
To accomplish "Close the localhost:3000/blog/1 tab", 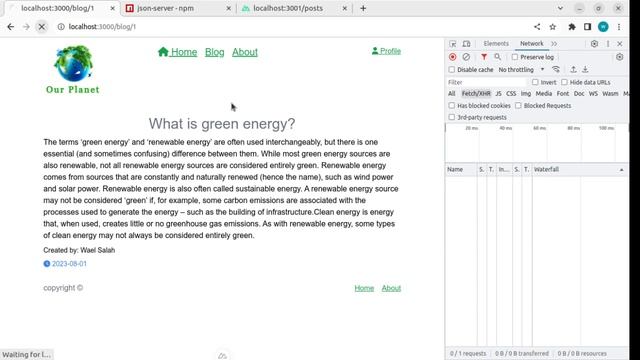I will (112, 8).
